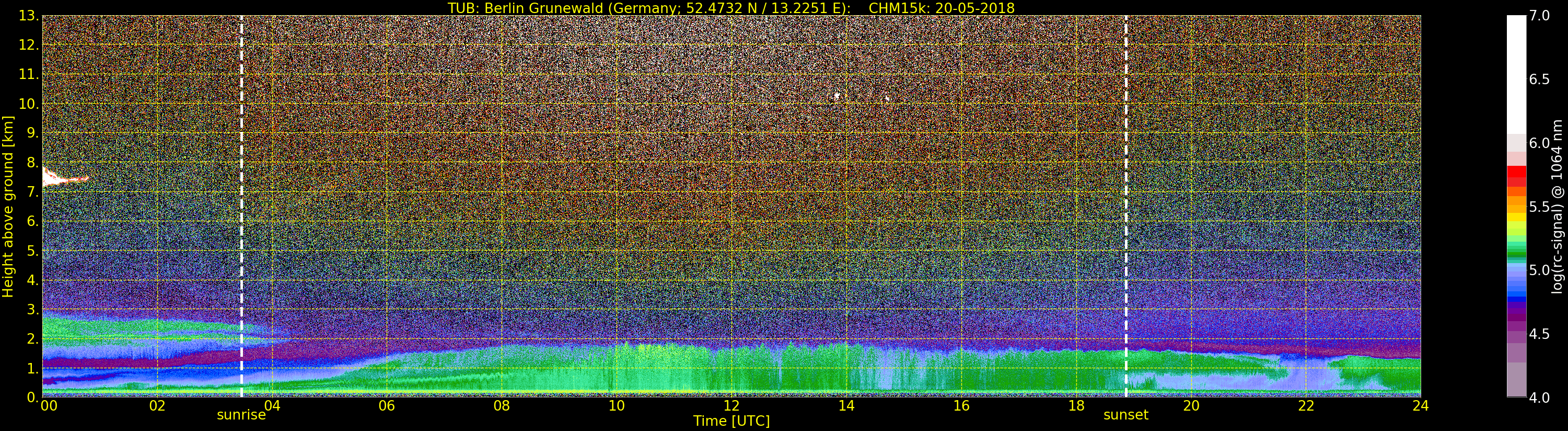Click the white dashed sunset marker line
Screen dimensions: 1568x431
(x=1126, y=206)
